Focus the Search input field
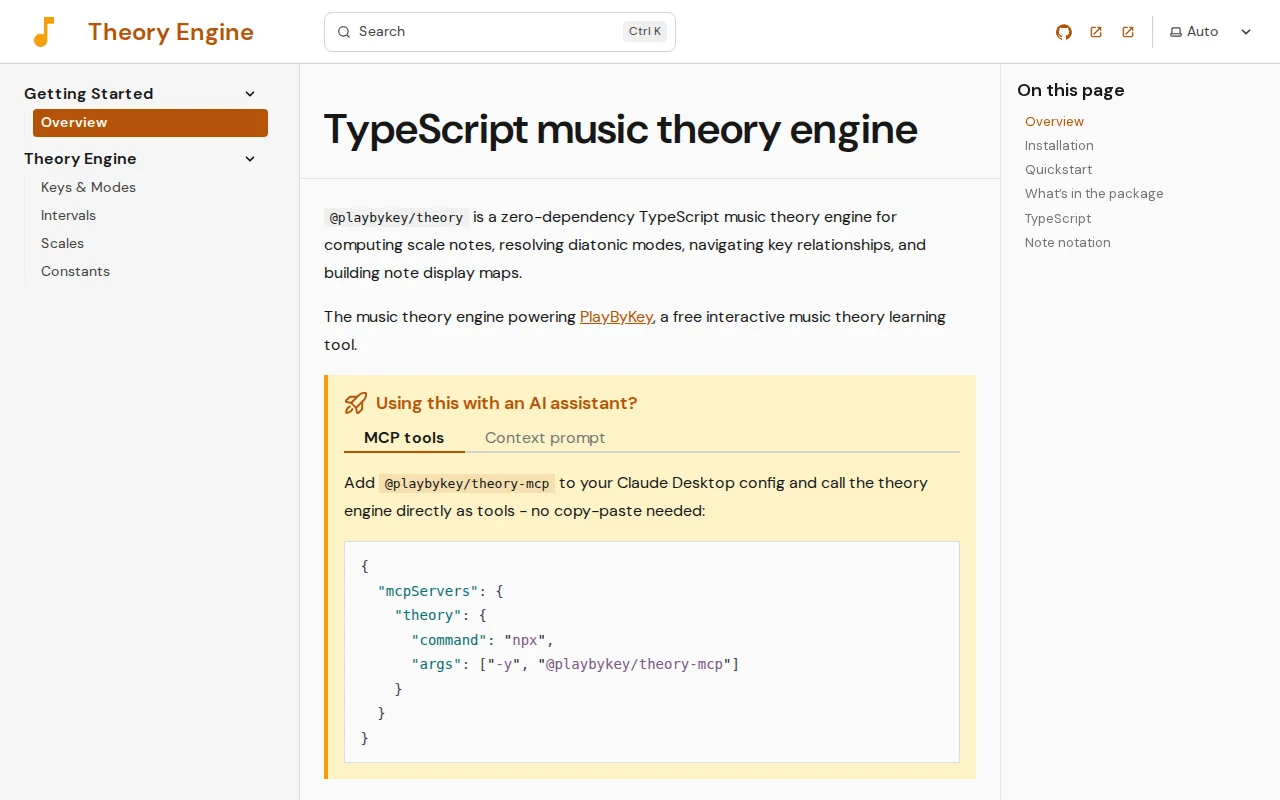Screen dimensions: 1280x800 click(500, 32)
